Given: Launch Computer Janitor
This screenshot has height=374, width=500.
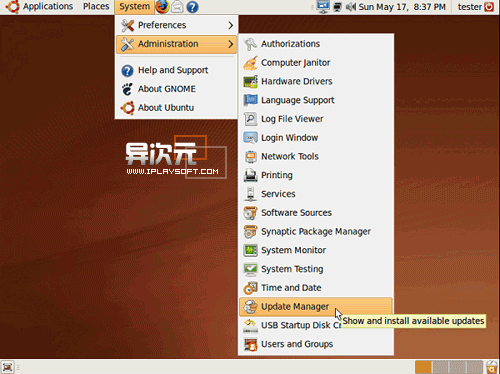Looking at the screenshot, I should tap(316, 63).
